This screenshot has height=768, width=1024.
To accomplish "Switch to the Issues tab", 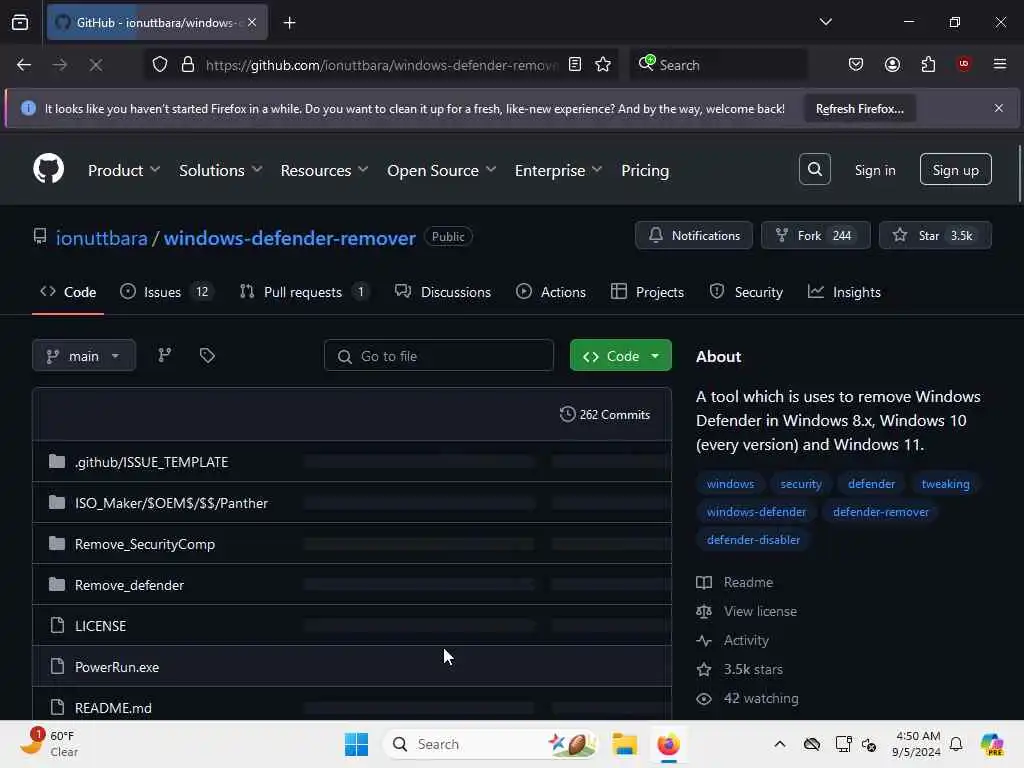I will tap(165, 292).
